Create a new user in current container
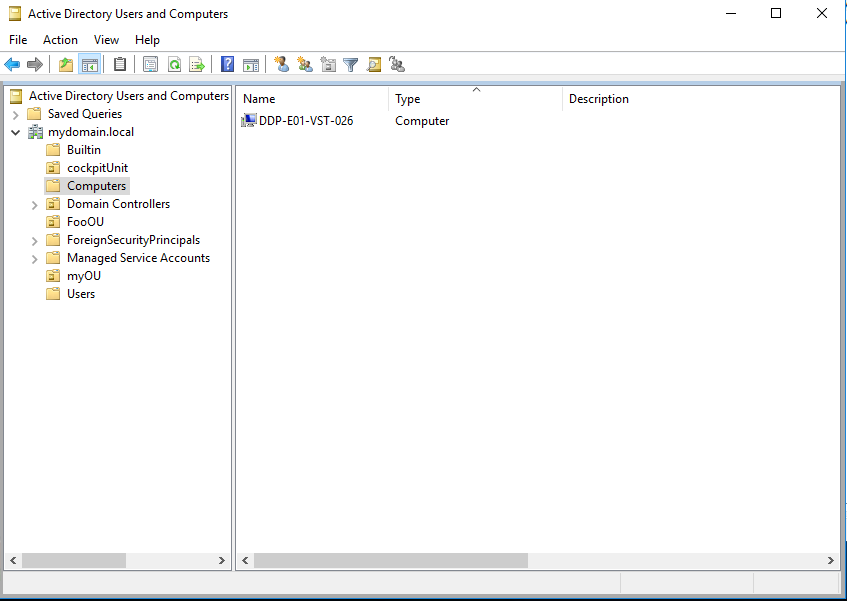The width and height of the screenshot is (847, 601). click(281, 65)
